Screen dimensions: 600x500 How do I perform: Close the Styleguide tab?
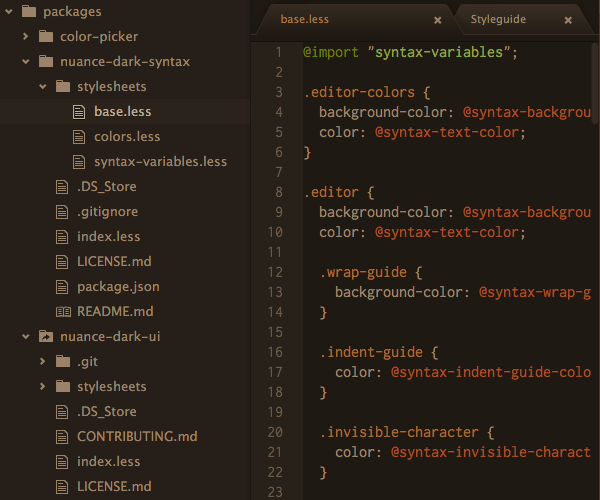coord(569,19)
